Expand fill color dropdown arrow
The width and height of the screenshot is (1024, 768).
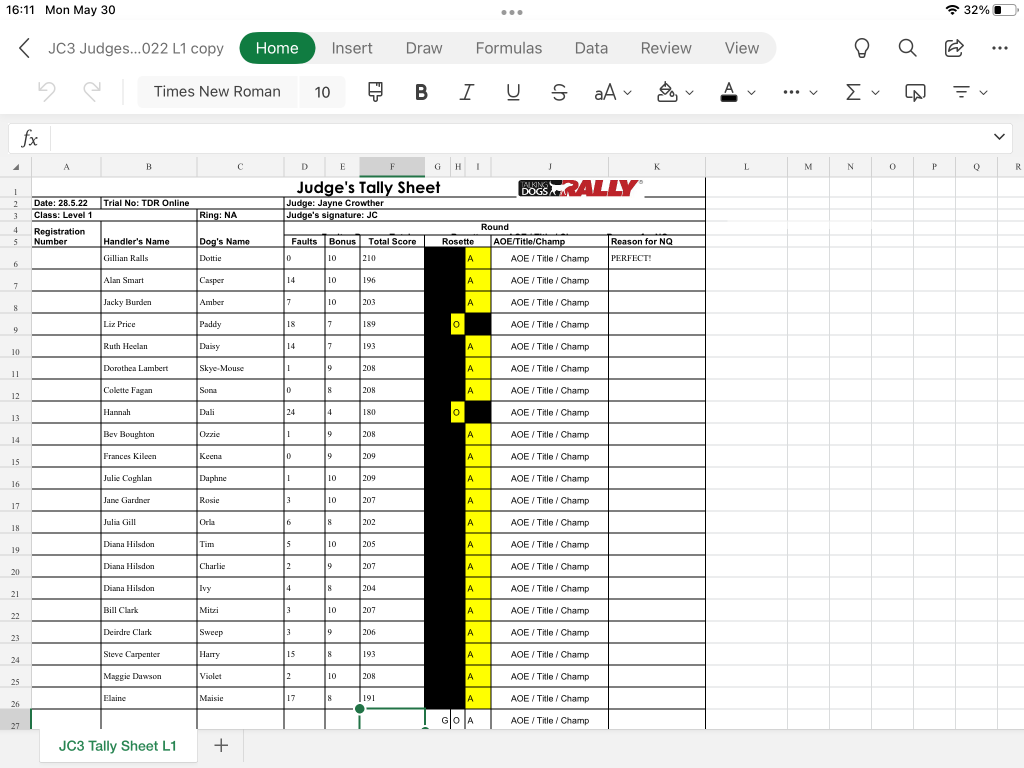(x=689, y=93)
